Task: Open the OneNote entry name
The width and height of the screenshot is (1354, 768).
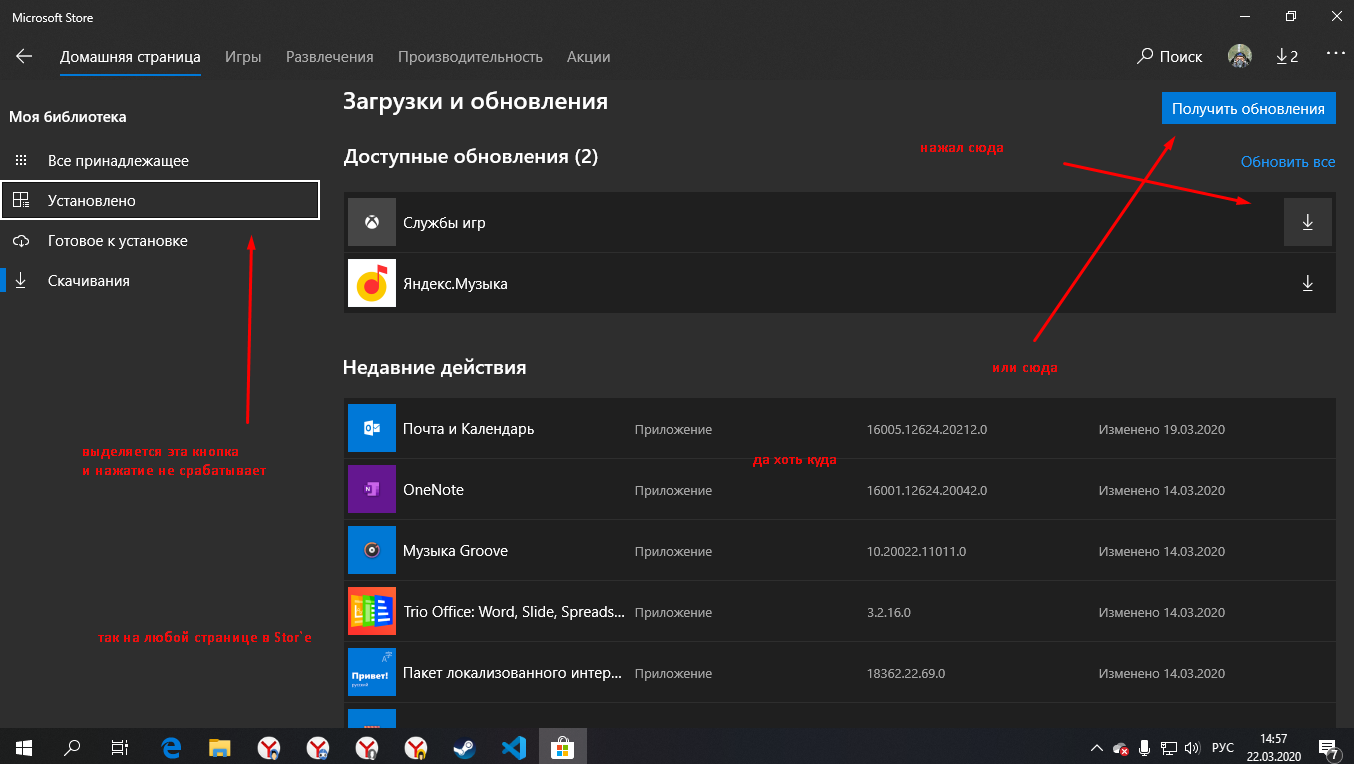Action: (x=433, y=490)
